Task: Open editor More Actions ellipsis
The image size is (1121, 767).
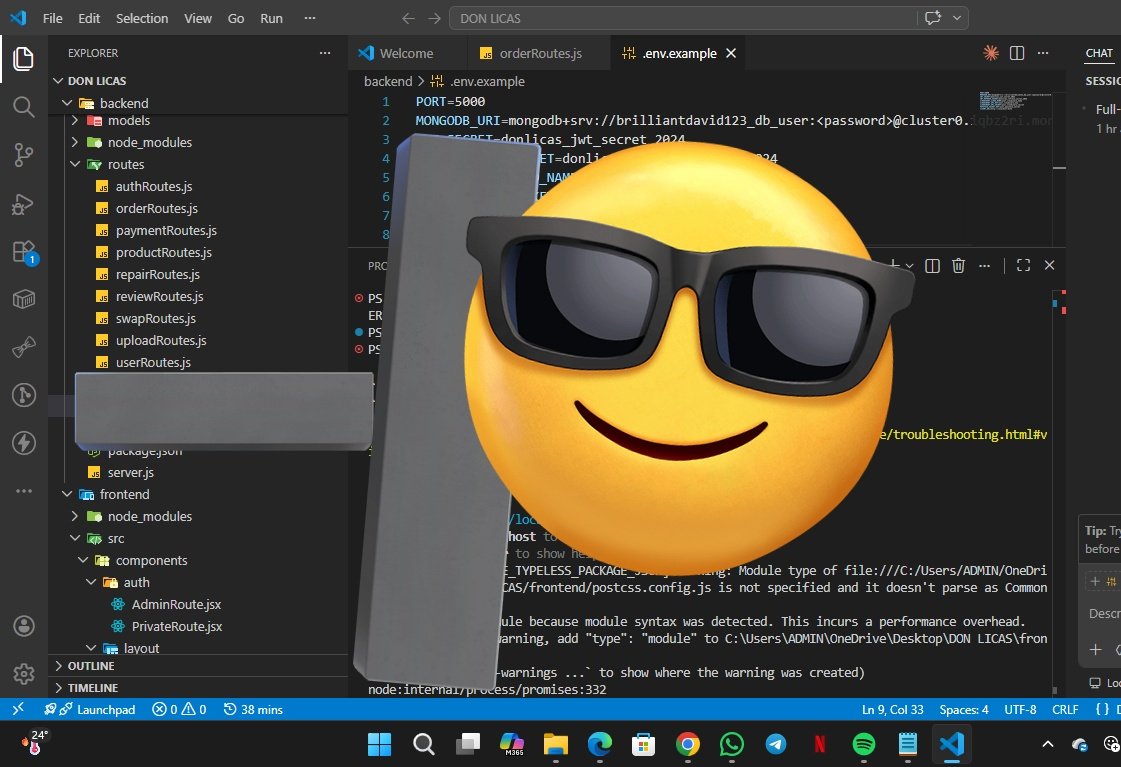Action: (x=1043, y=53)
